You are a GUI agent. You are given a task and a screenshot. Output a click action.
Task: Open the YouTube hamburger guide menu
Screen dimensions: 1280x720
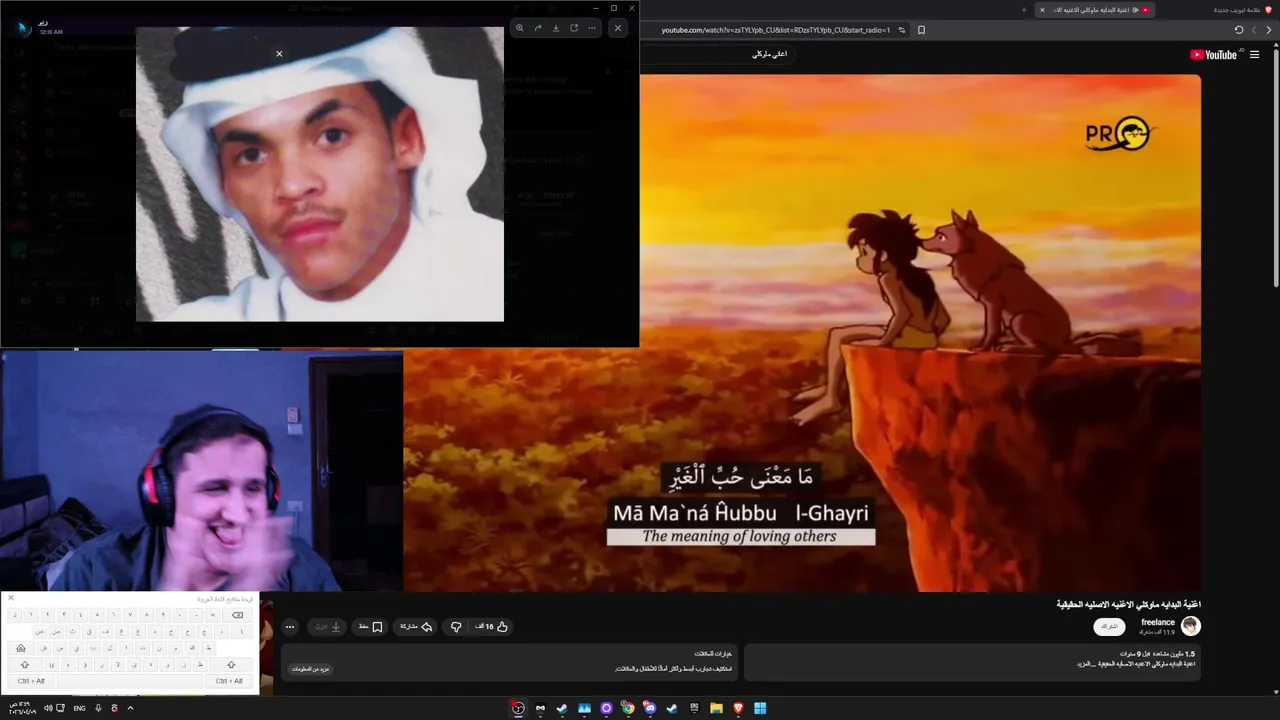tap(1254, 55)
